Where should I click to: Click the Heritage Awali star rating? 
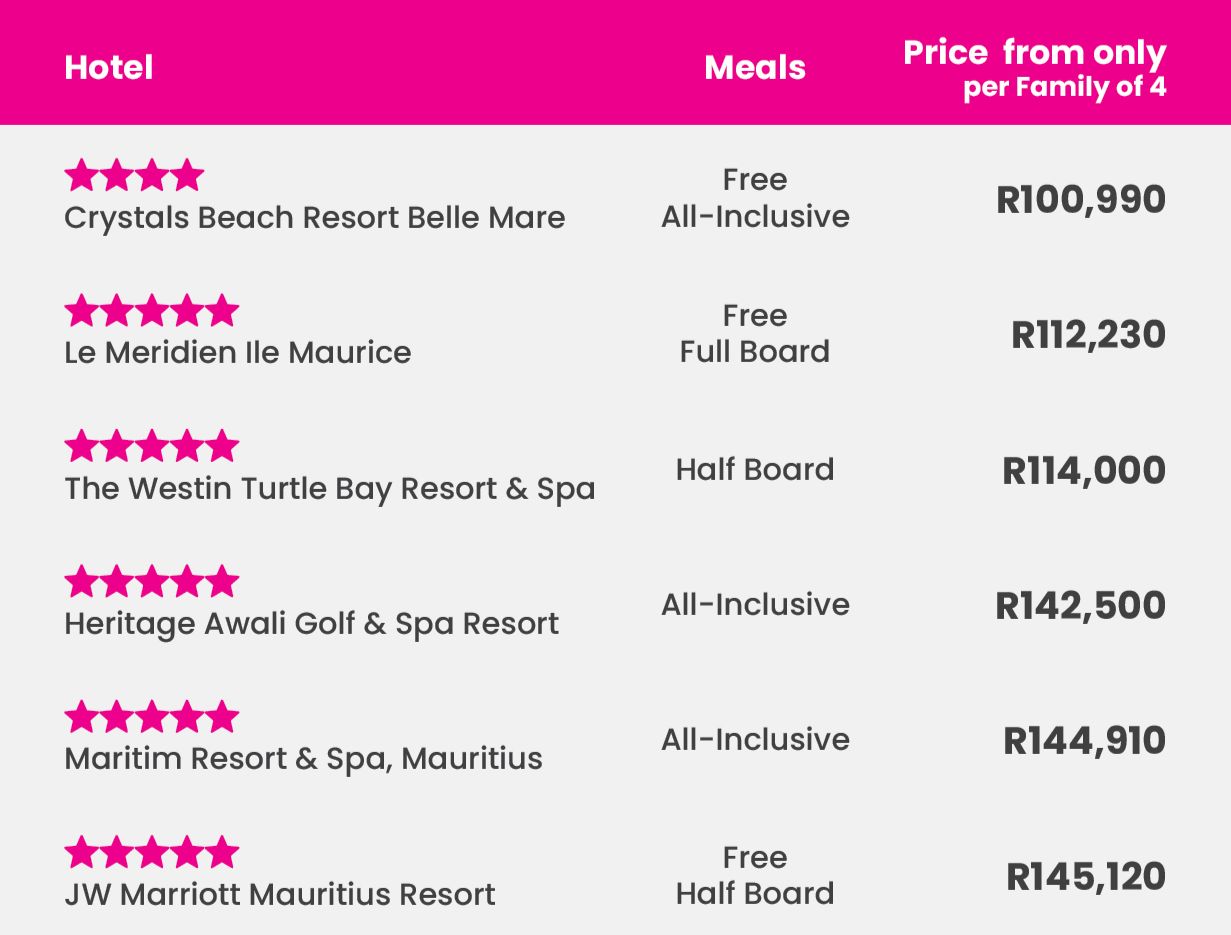152,581
